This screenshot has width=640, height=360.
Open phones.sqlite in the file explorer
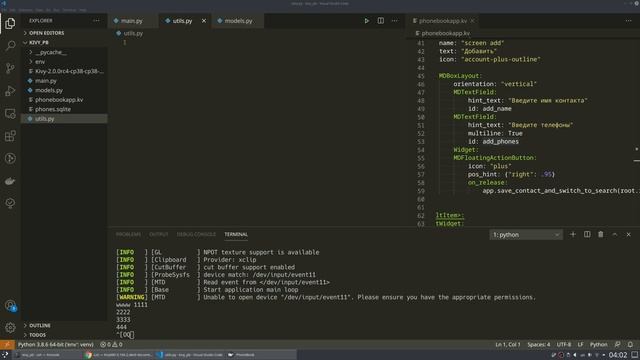pos(53,109)
